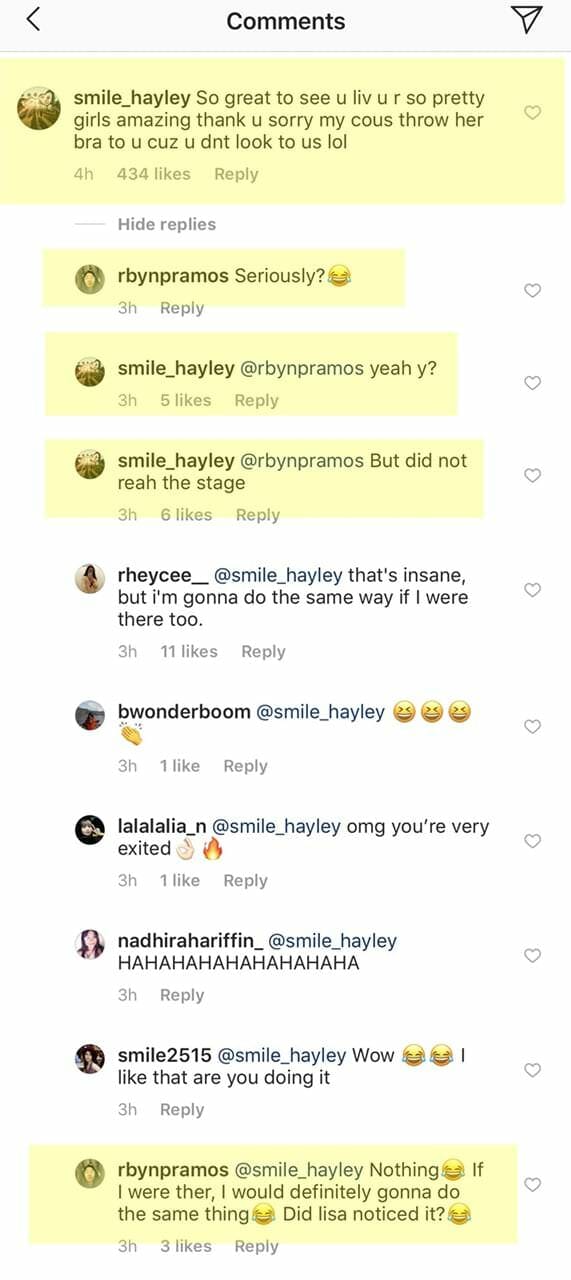Open the @smile_hayley mention in rheycee__'s comment
Screen dimensions: 571x1280
[x=275, y=576]
